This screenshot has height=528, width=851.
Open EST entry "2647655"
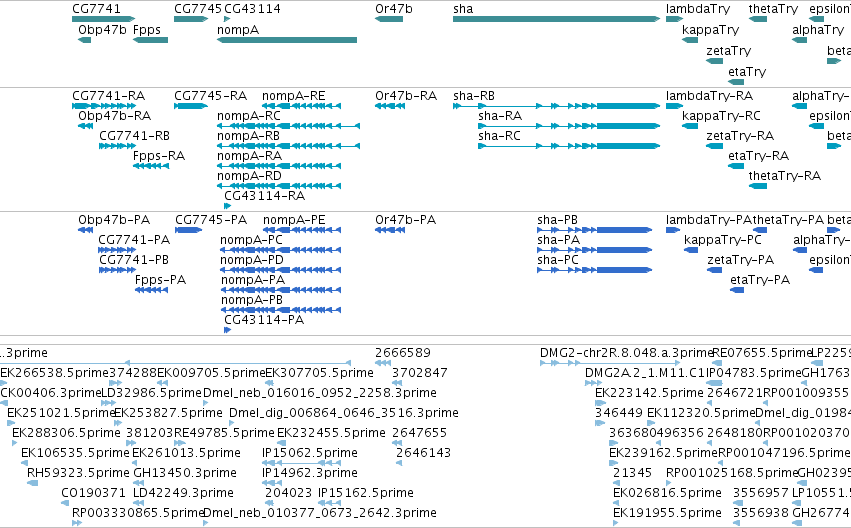(419, 433)
